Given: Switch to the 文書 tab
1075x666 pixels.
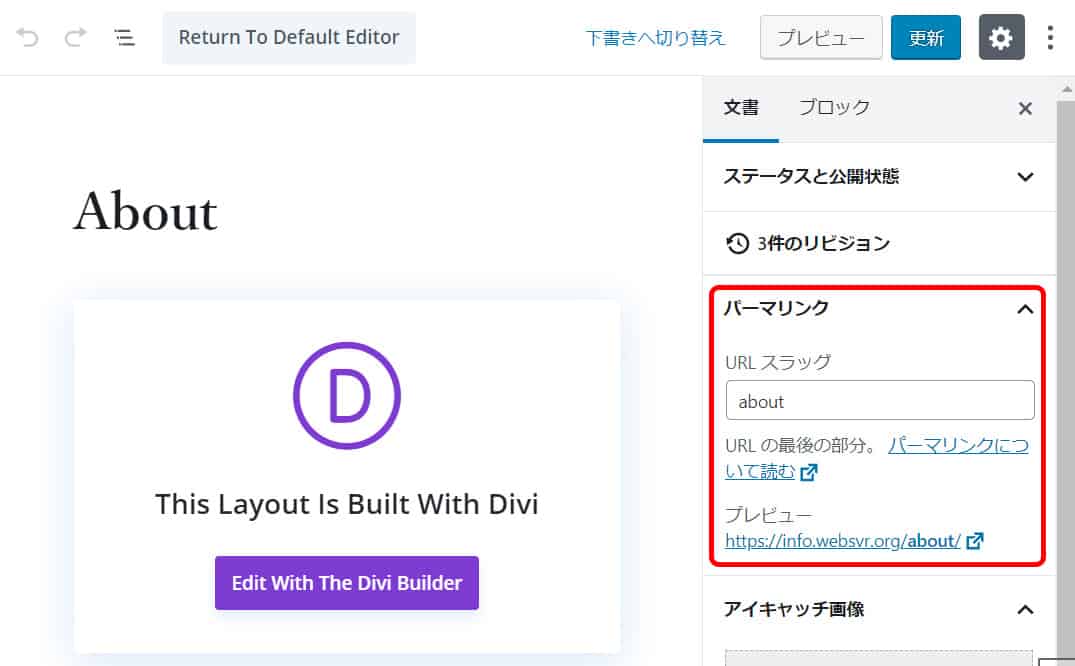Looking at the screenshot, I should click(741, 108).
